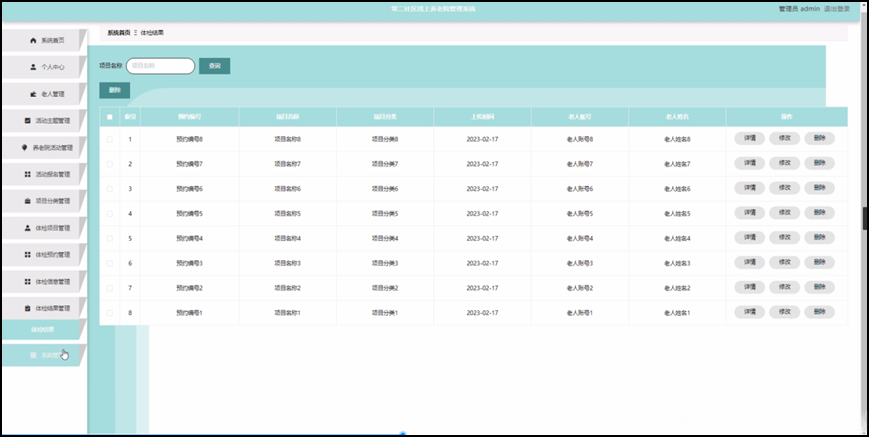Check the box for row 预约编号4
869x437 pixels.
[110, 239]
